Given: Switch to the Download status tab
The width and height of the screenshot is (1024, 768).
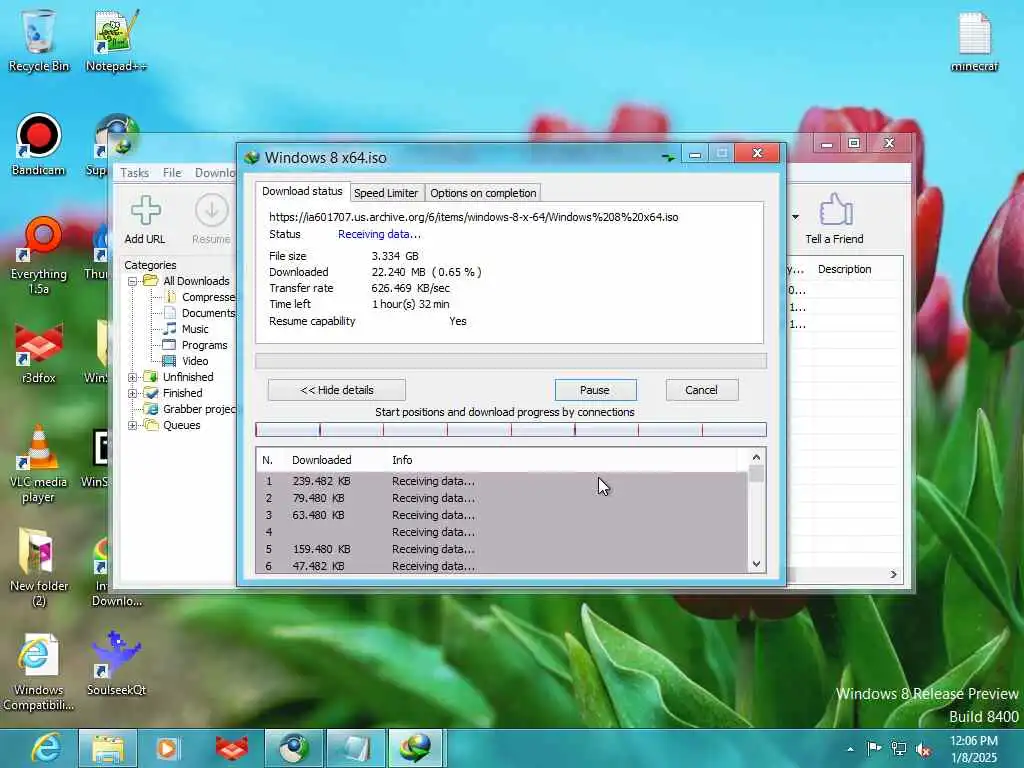Looking at the screenshot, I should pyautogui.click(x=302, y=191).
